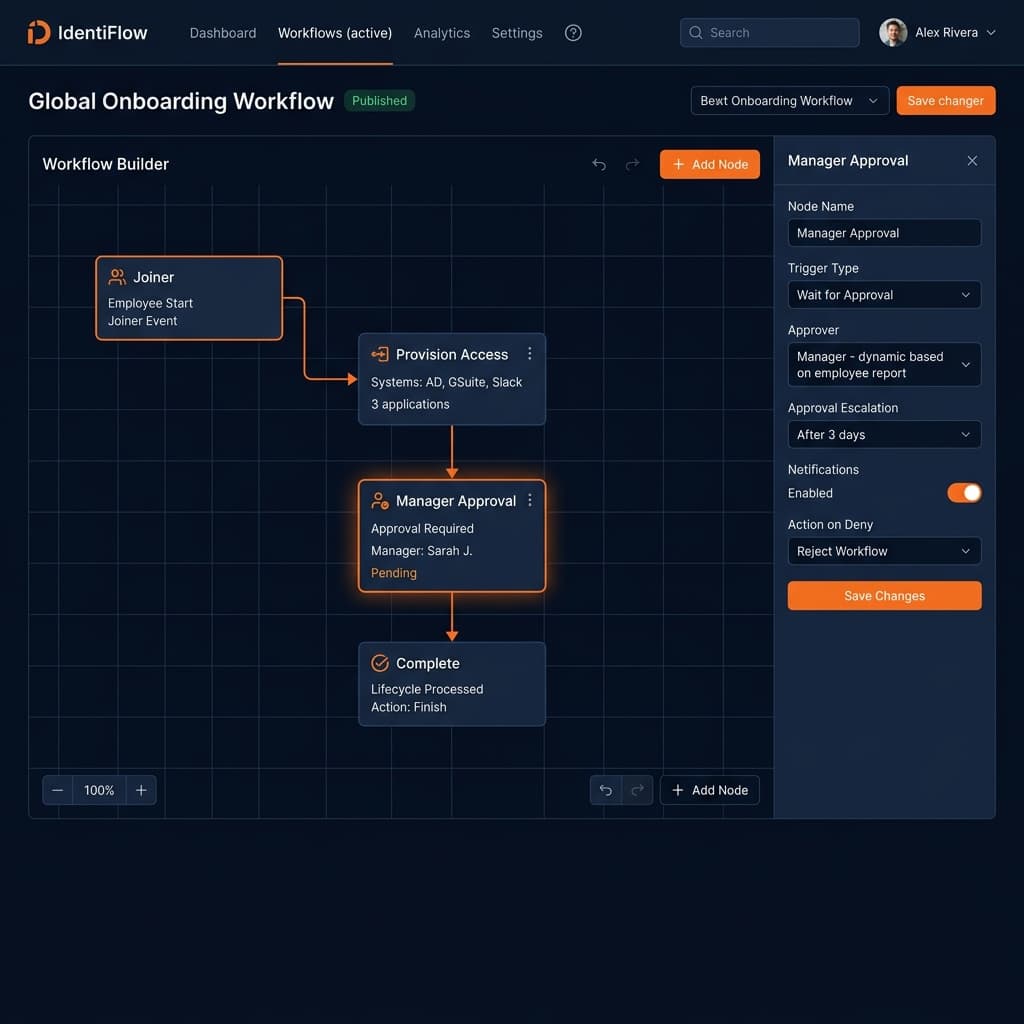This screenshot has width=1024, height=1024.
Task: Open the Manager Approval node's three-dot menu
Action: click(x=529, y=498)
